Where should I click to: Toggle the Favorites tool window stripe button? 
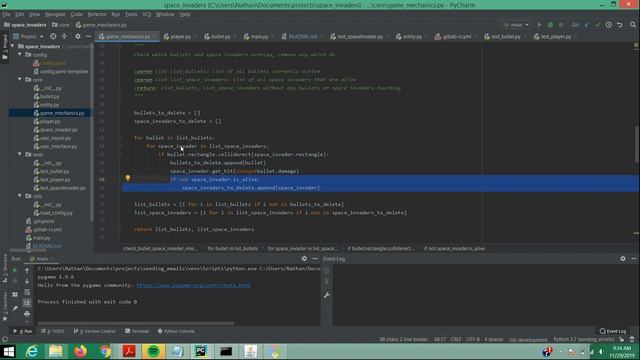[x=4, y=307]
